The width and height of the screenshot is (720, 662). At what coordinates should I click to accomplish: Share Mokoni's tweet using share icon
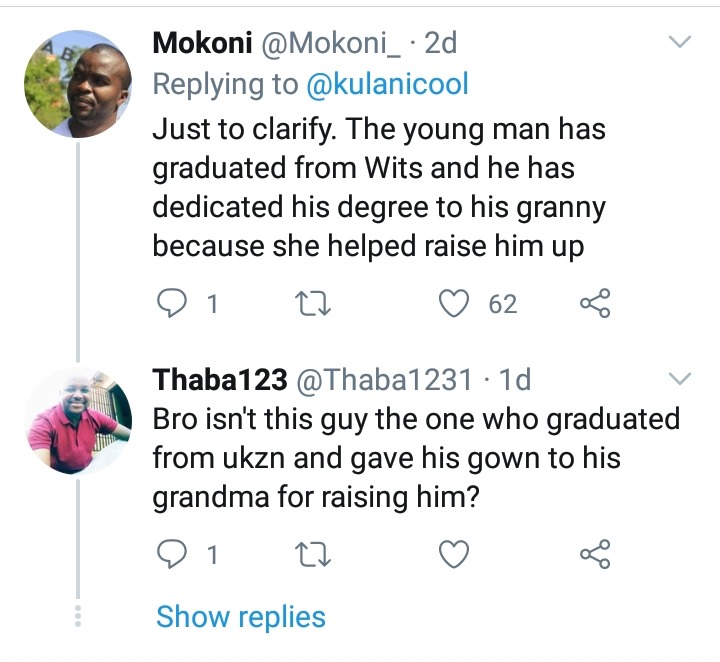[596, 303]
